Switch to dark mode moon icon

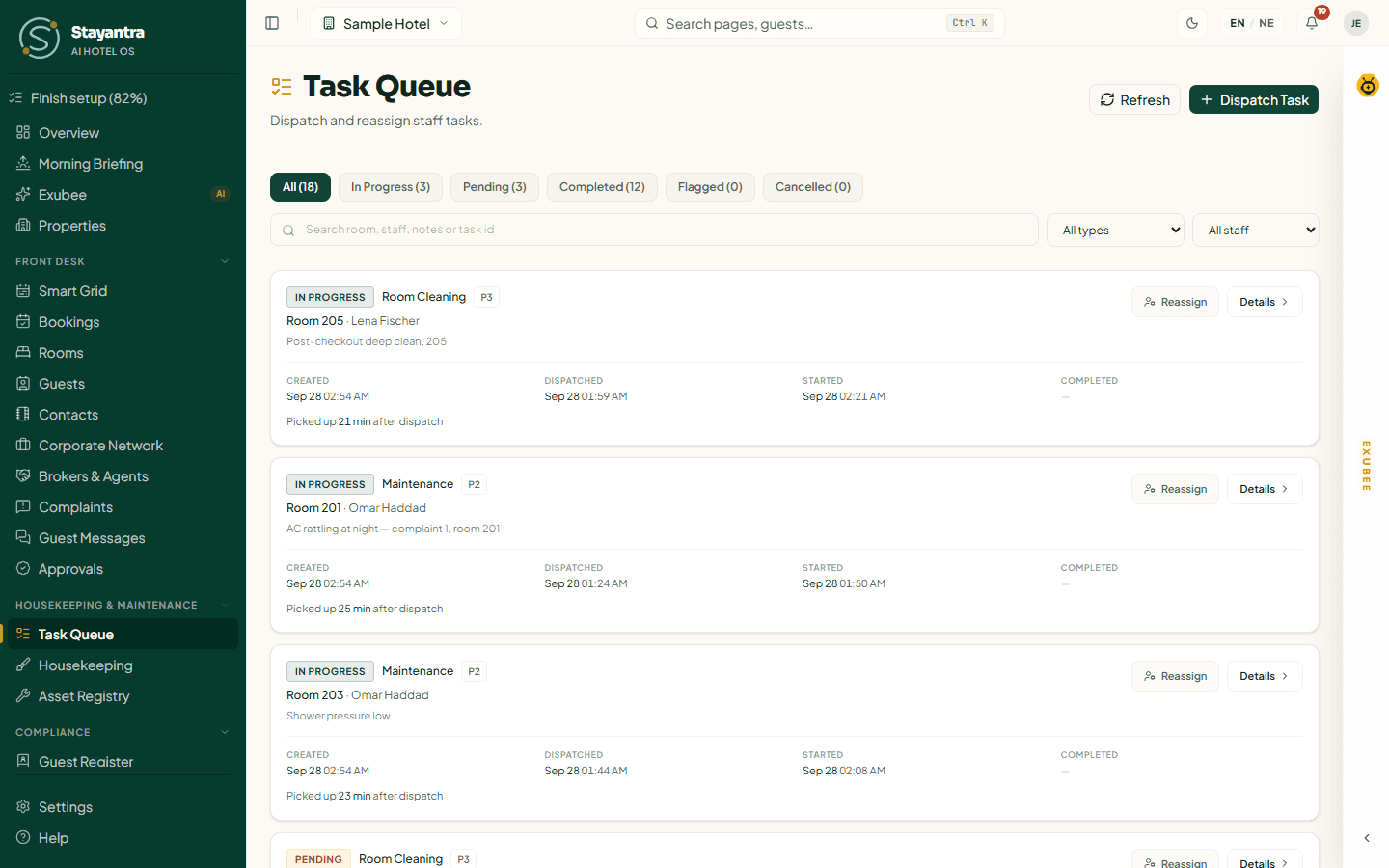click(1192, 23)
